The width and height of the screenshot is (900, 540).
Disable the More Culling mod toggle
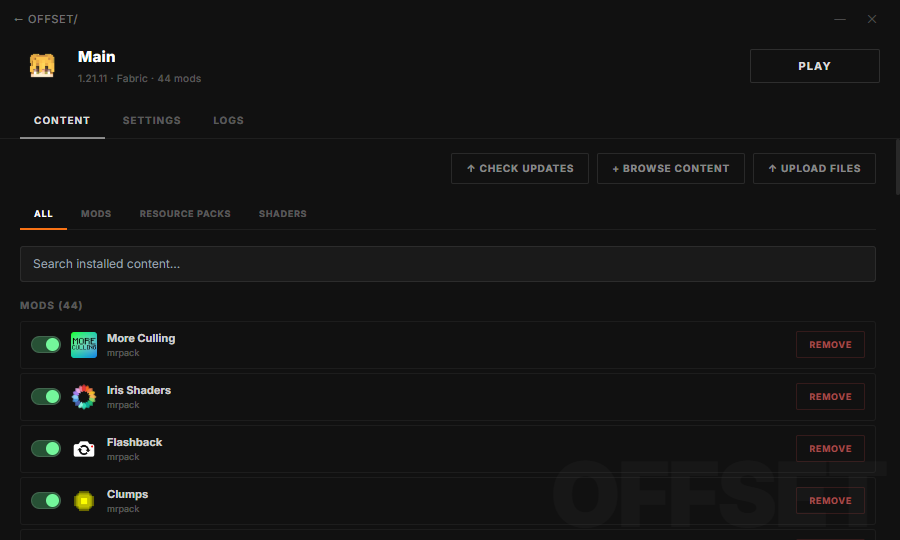pyautogui.click(x=46, y=345)
